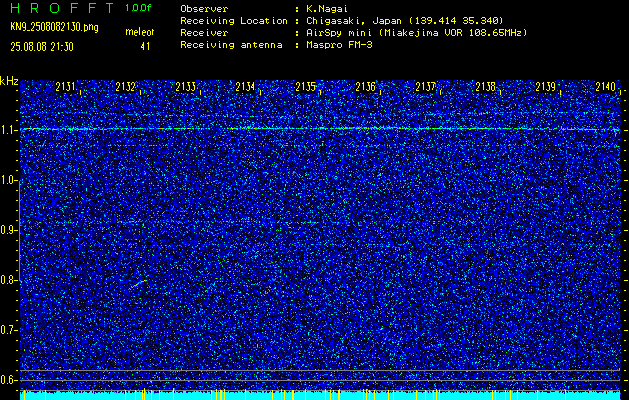Viewport: 629px width, 400px height.
Task: Click the 1.1 frequency axis label
Action: click(8, 130)
